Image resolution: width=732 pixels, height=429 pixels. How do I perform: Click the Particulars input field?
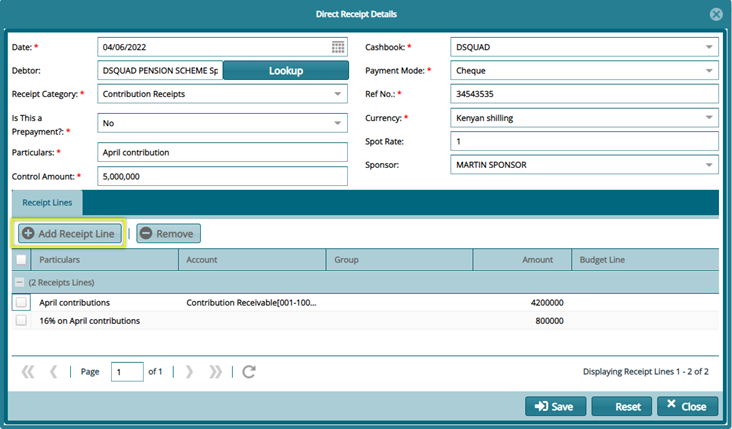point(222,152)
